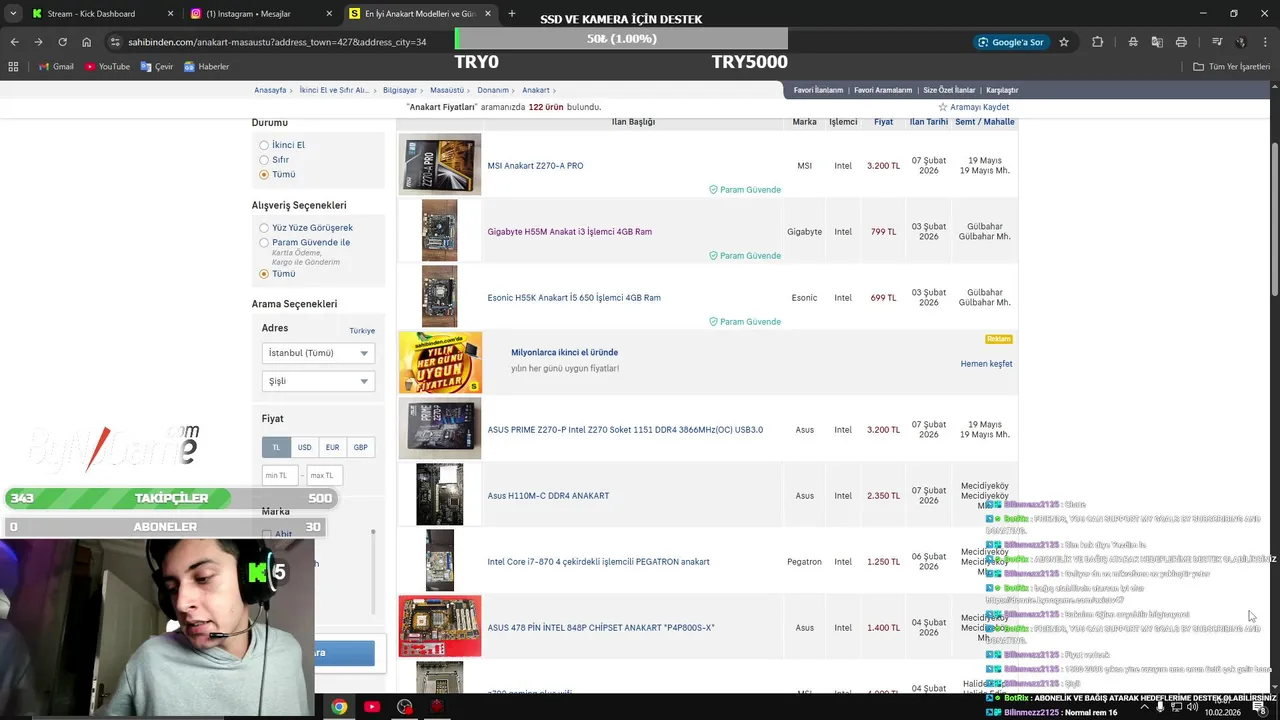Select the Sıfır condition radio
Viewport: 1280px width, 720px height.
point(264,159)
